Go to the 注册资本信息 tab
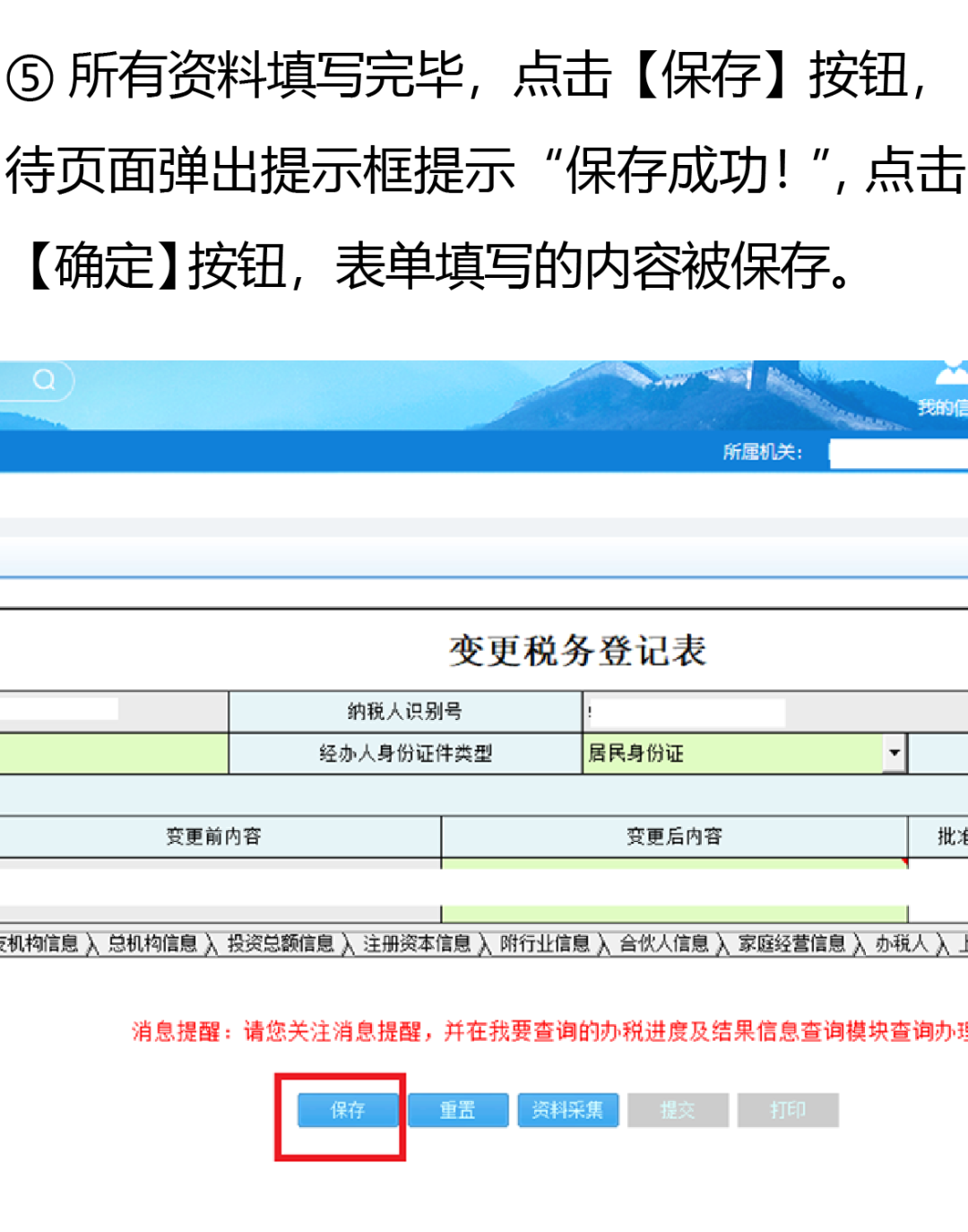Viewport: 968px width, 1232px height. click(416, 943)
